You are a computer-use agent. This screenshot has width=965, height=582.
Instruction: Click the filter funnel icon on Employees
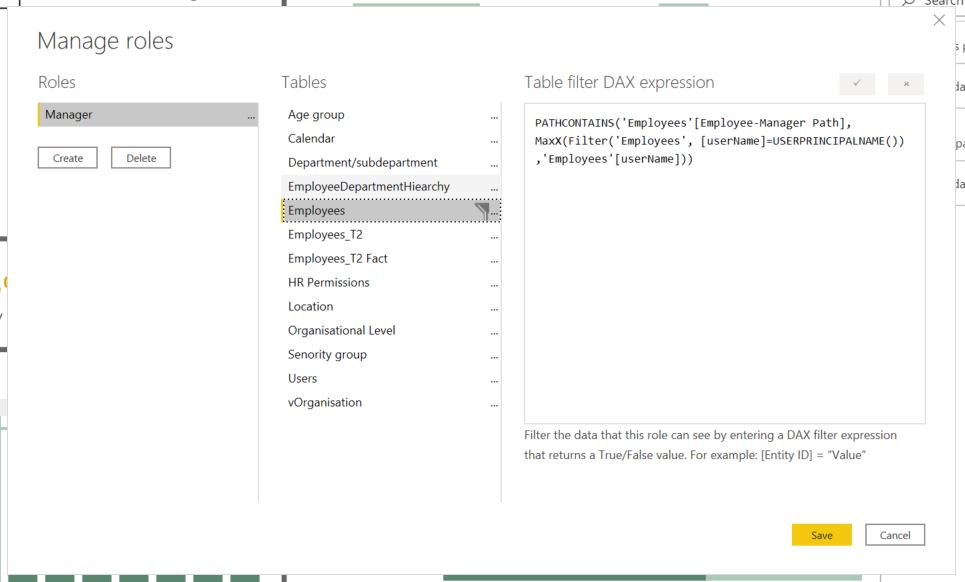click(482, 211)
